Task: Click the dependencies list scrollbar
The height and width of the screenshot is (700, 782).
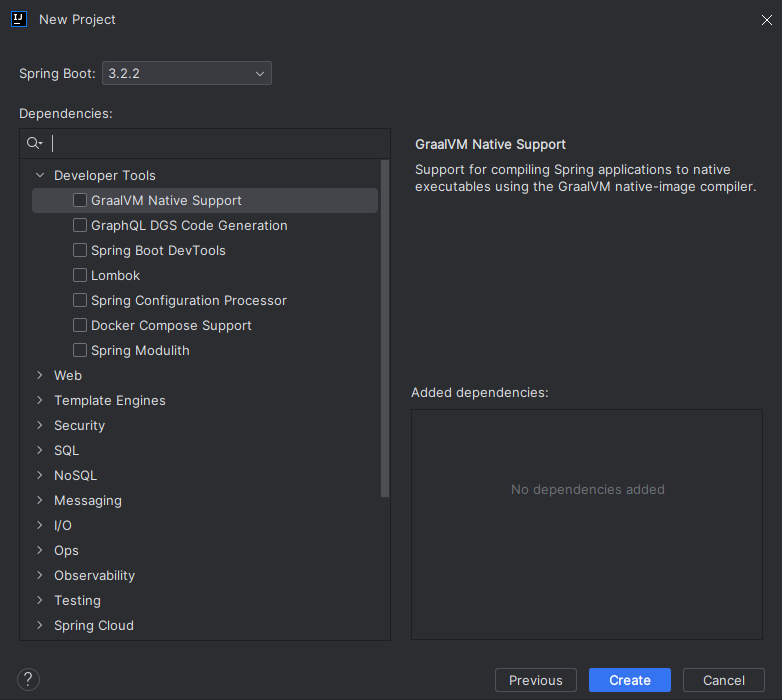Action: pos(385,329)
